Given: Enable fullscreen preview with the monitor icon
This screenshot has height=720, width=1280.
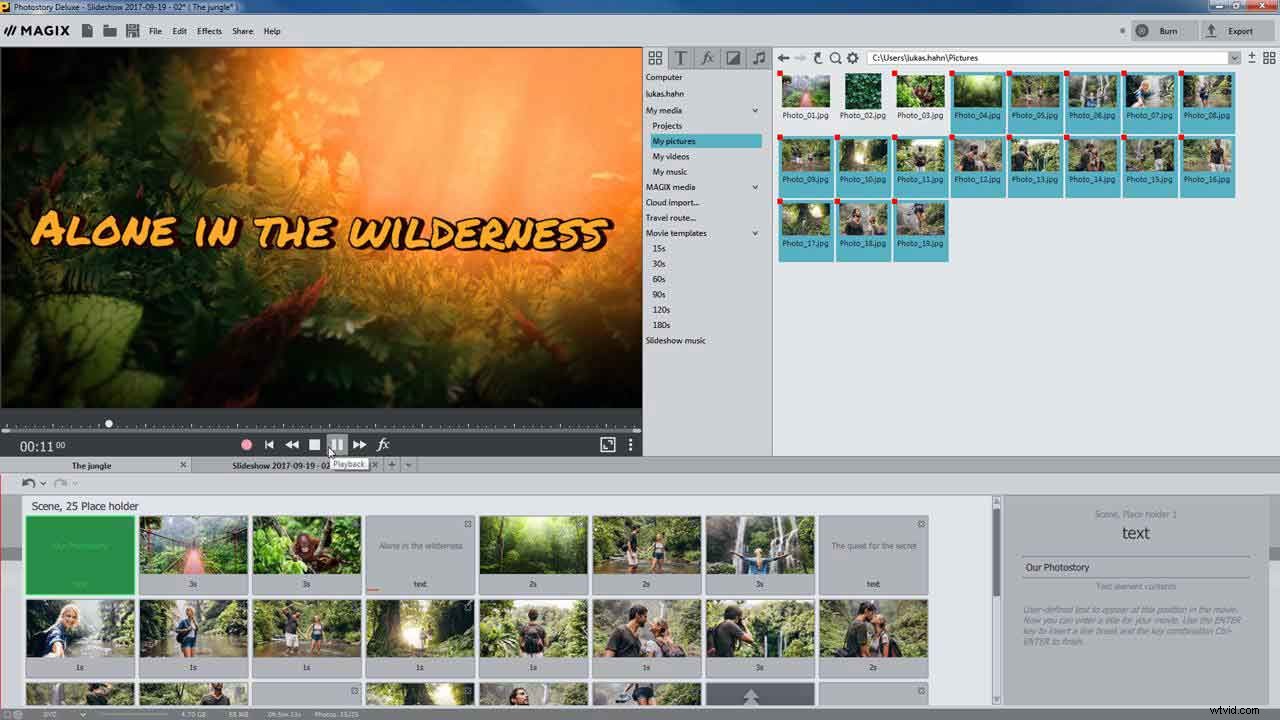Looking at the screenshot, I should coord(607,444).
